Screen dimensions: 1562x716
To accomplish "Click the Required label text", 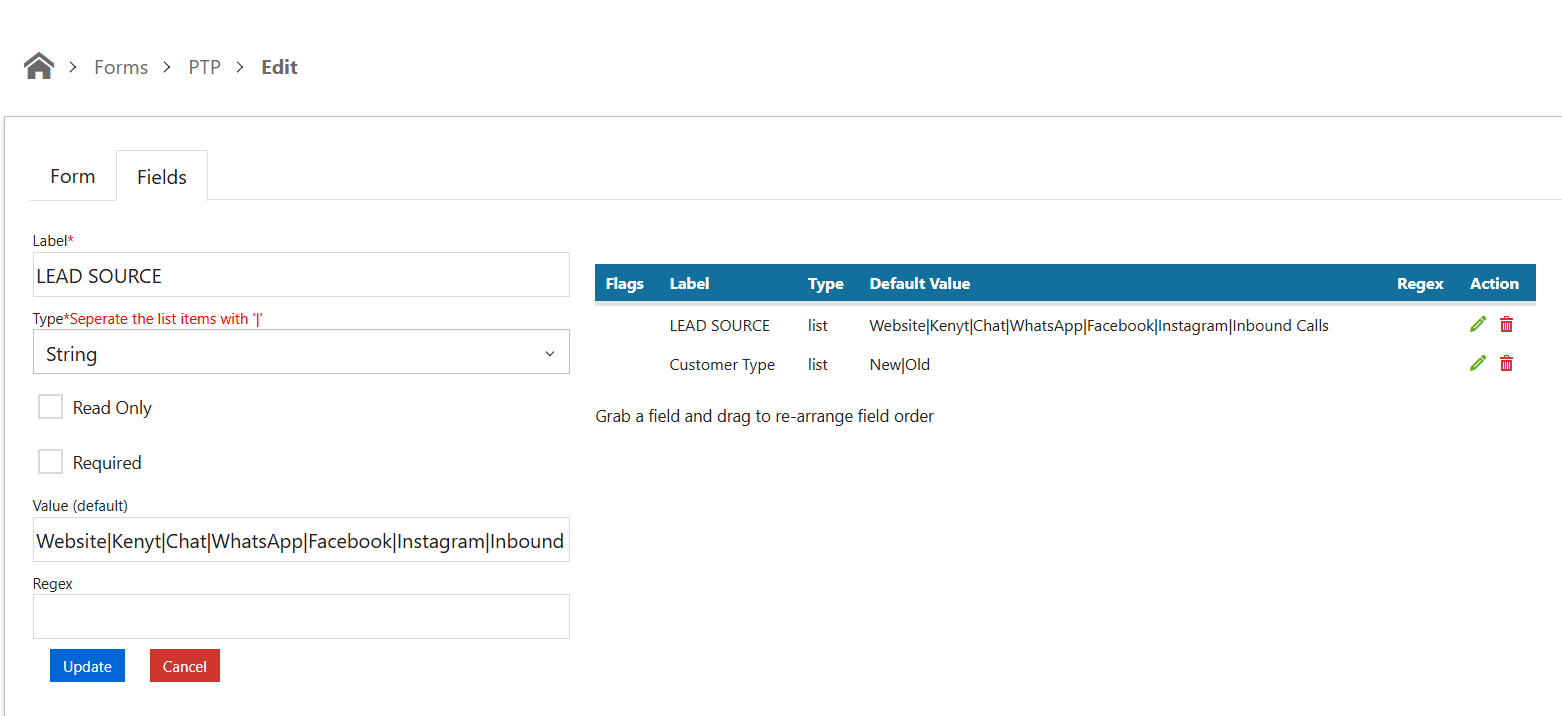I will [x=107, y=462].
